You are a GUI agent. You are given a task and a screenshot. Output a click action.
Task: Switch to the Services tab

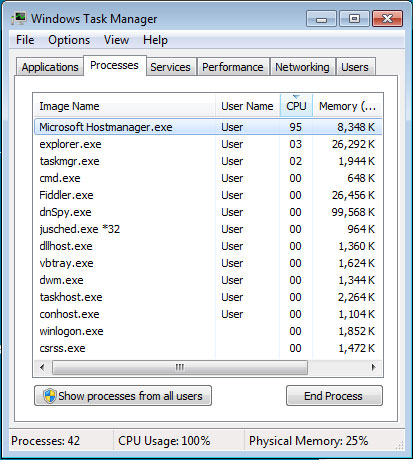pos(170,67)
